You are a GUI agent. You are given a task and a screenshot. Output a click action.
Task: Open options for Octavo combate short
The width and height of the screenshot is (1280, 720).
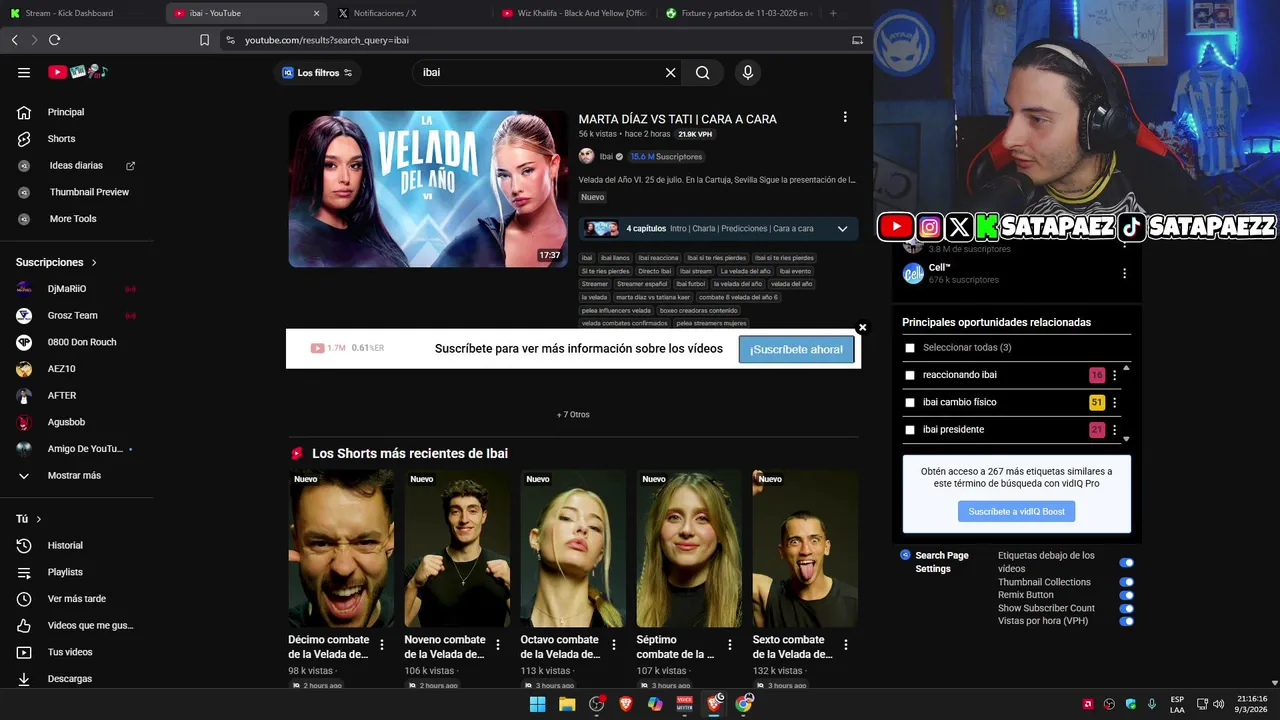pos(614,646)
